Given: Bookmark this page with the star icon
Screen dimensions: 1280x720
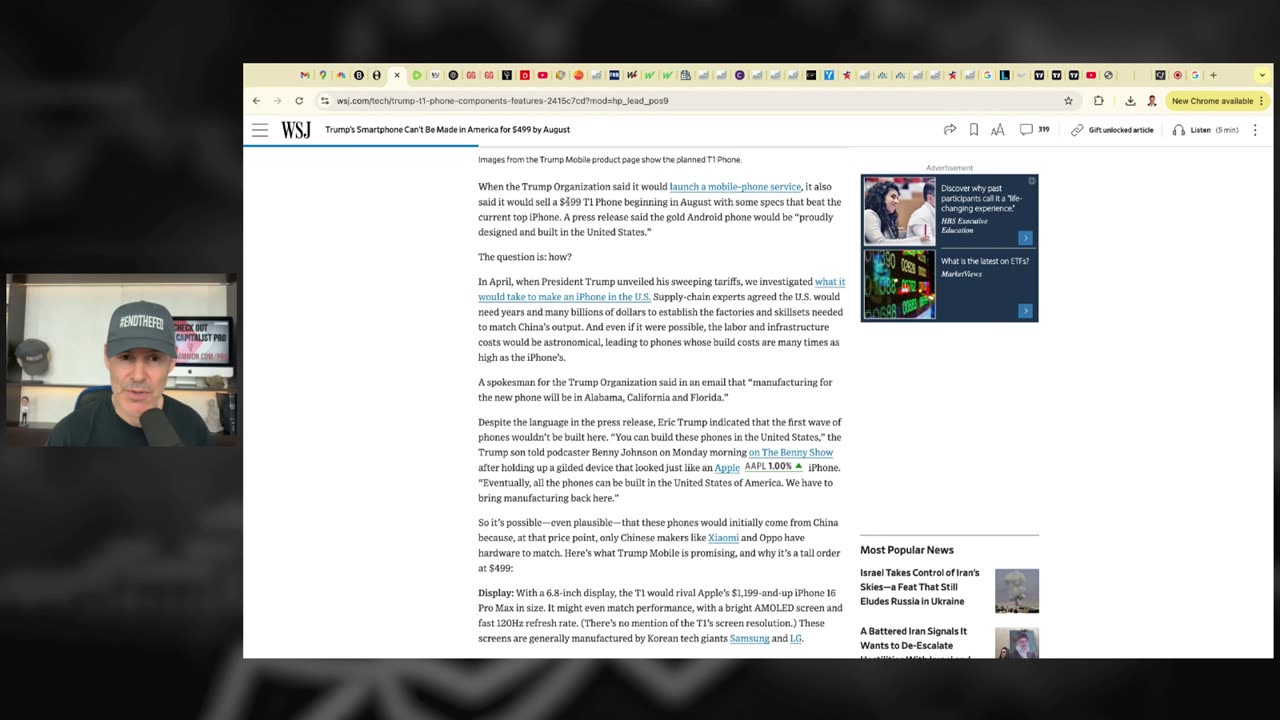Looking at the screenshot, I should [x=1068, y=101].
